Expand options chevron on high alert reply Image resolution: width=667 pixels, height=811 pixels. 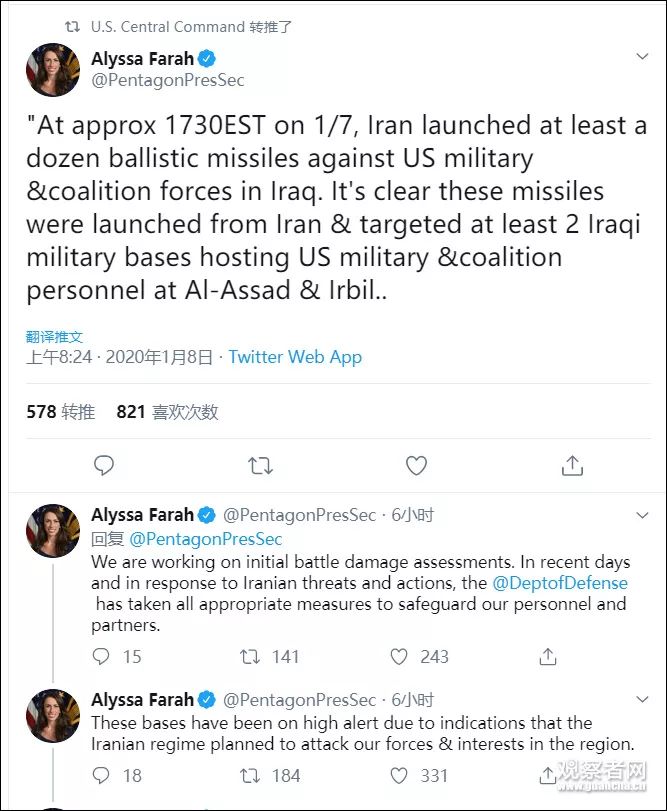[642, 699]
